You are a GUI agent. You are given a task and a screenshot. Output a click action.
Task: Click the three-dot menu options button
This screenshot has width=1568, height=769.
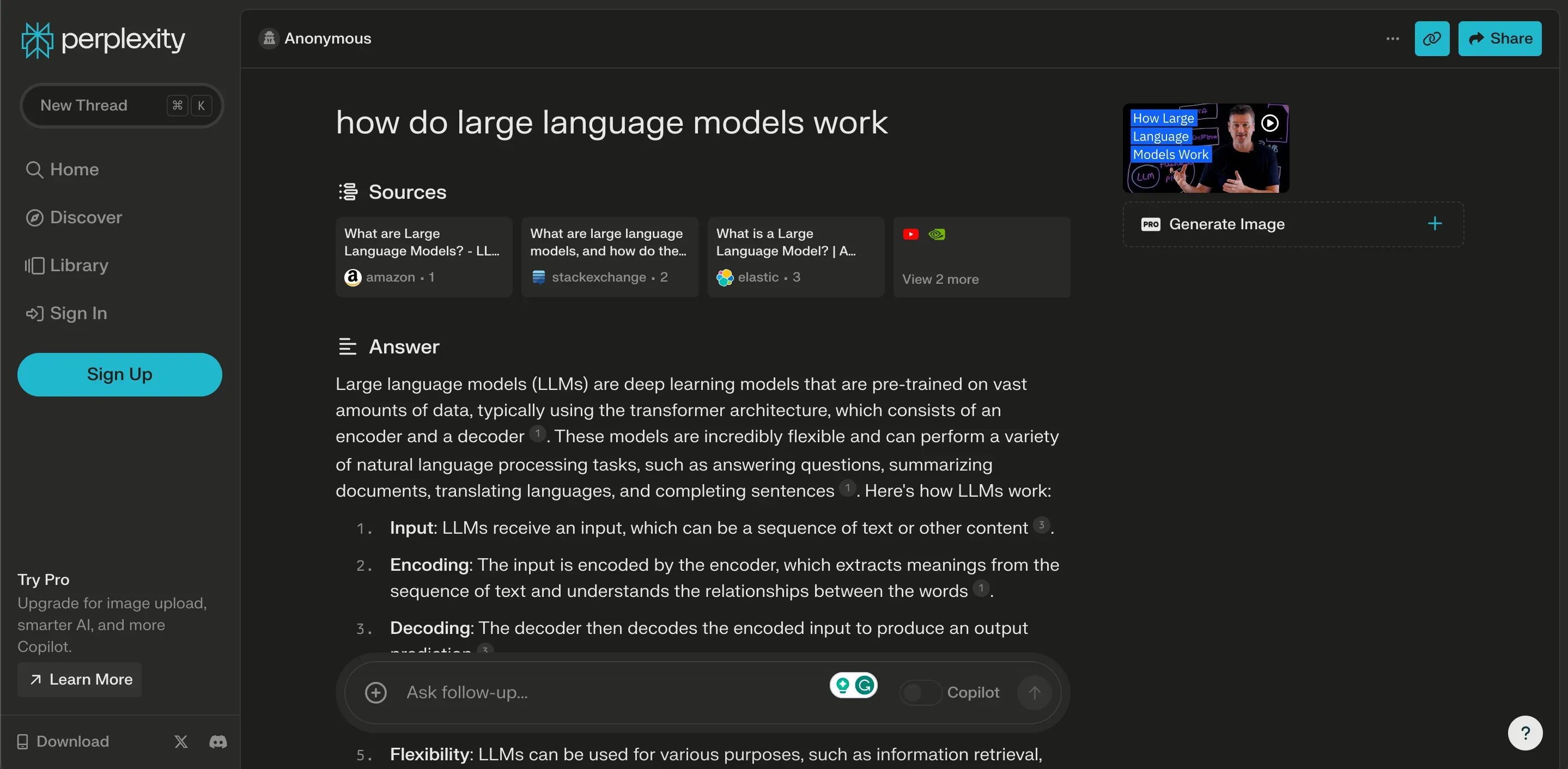tap(1393, 37)
